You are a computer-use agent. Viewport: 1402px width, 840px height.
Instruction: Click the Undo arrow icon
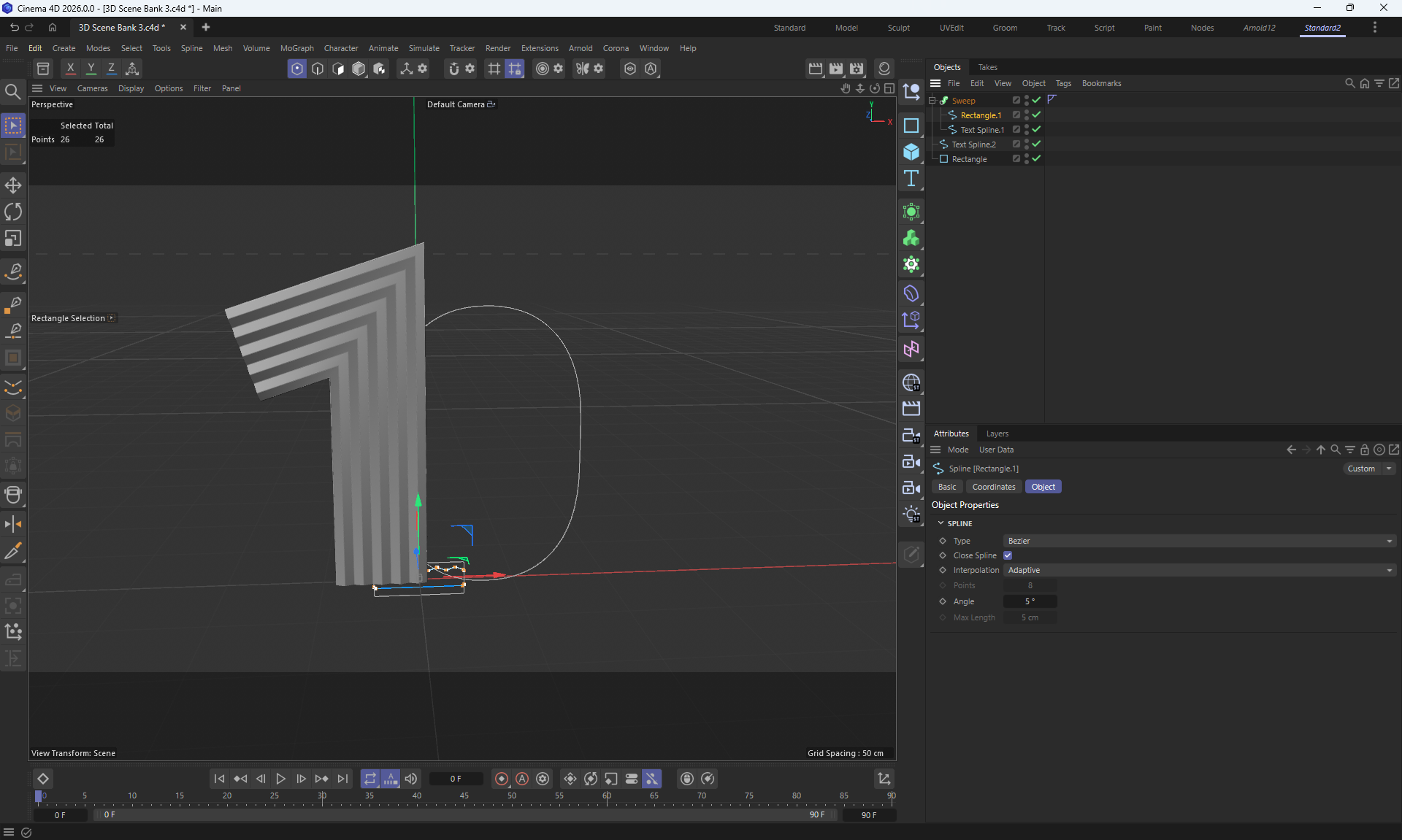[x=14, y=27]
